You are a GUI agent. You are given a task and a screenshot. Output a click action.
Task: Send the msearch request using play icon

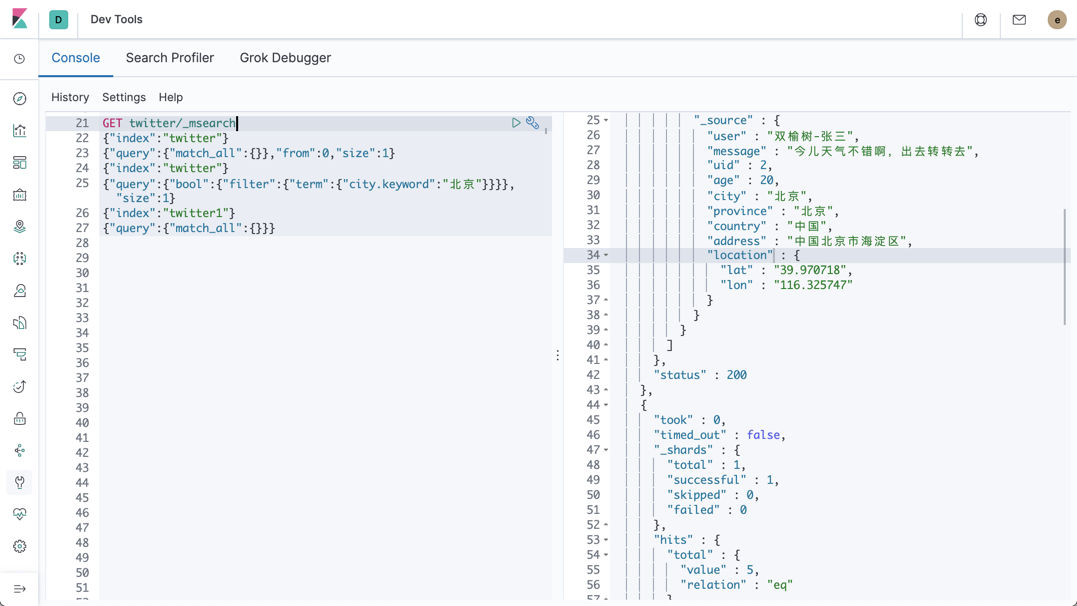point(516,122)
